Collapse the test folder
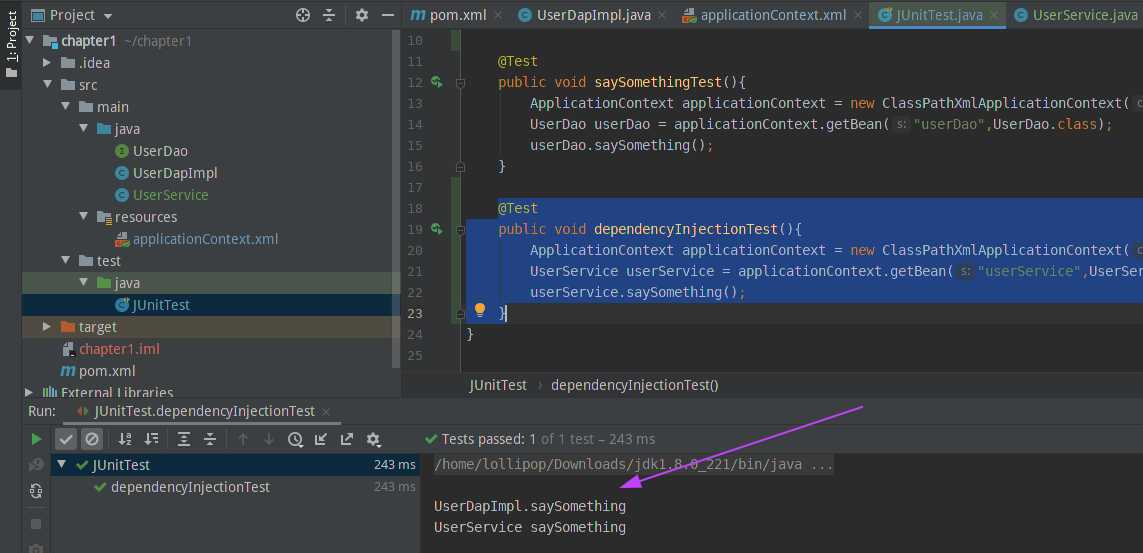Viewport: 1143px width, 553px height. pyautogui.click(x=66, y=260)
